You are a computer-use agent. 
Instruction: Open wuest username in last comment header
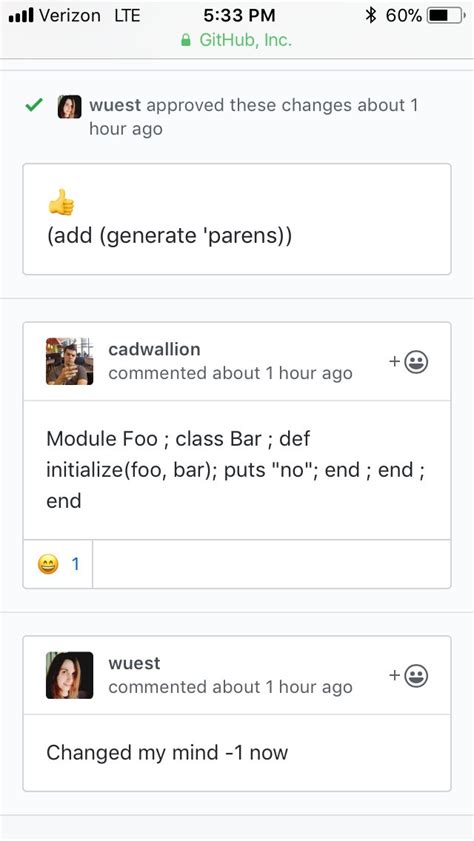pyautogui.click(x=134, y=663)
